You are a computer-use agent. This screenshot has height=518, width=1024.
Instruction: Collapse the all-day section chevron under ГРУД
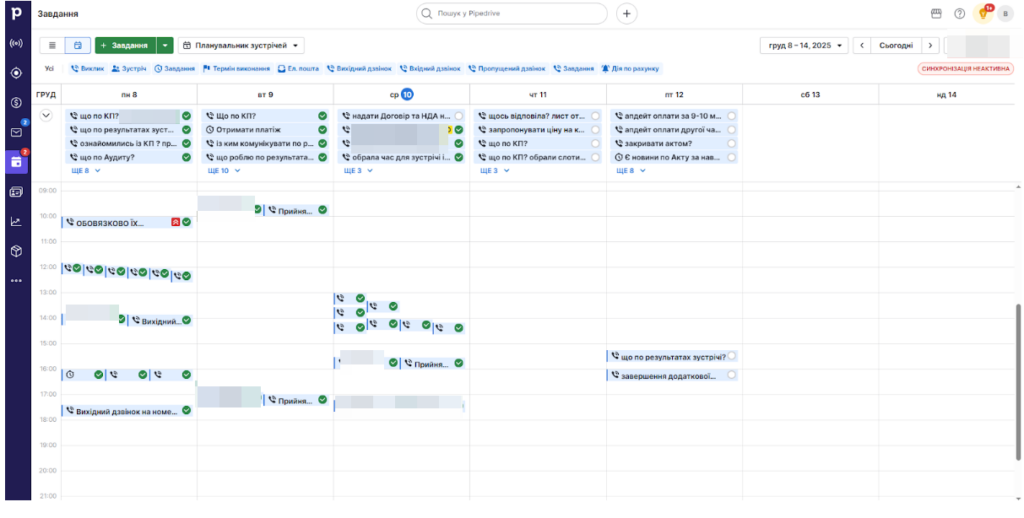click(x=46, y=116)
